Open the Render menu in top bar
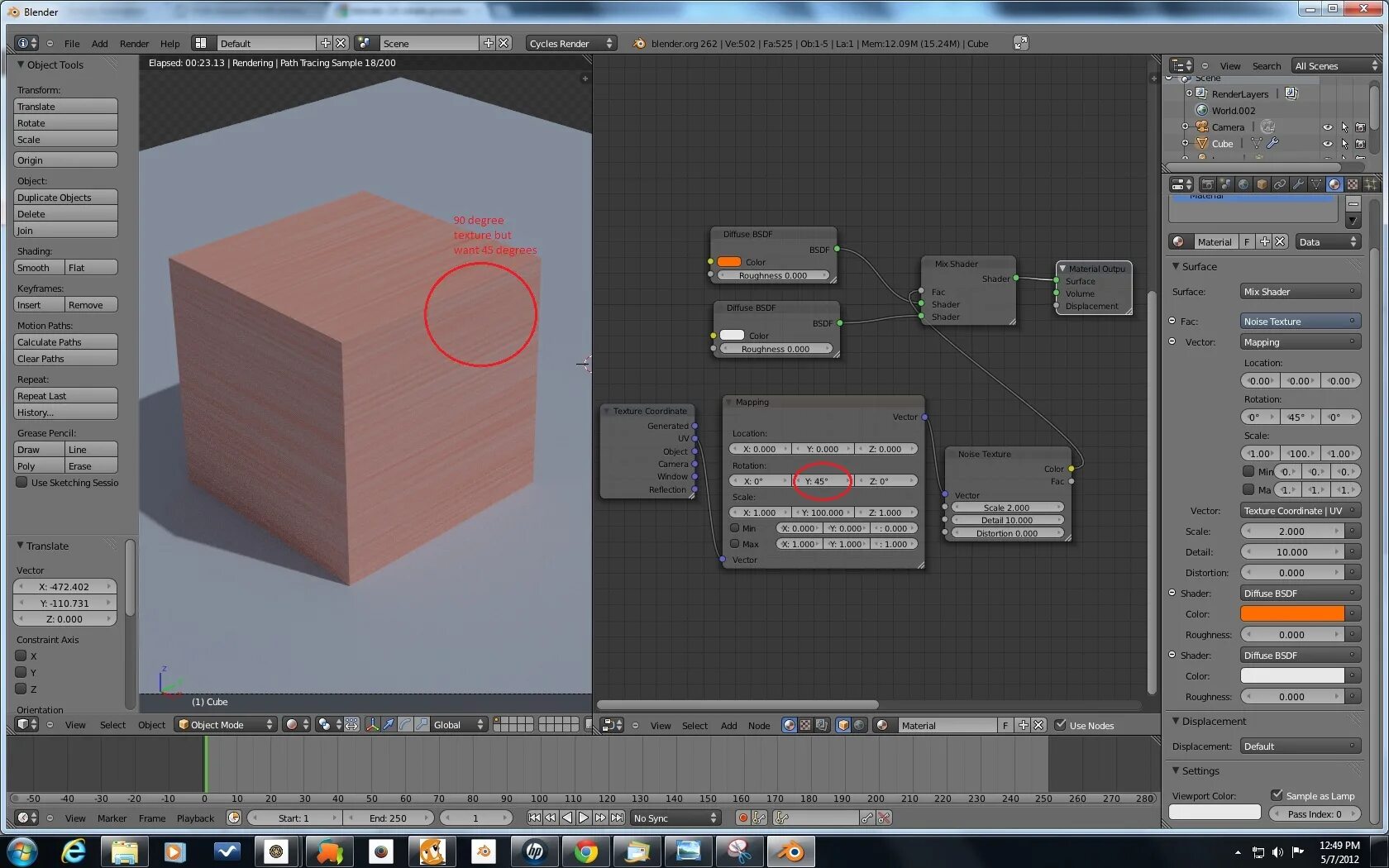The image size is (1389, 868). [134, 44]
